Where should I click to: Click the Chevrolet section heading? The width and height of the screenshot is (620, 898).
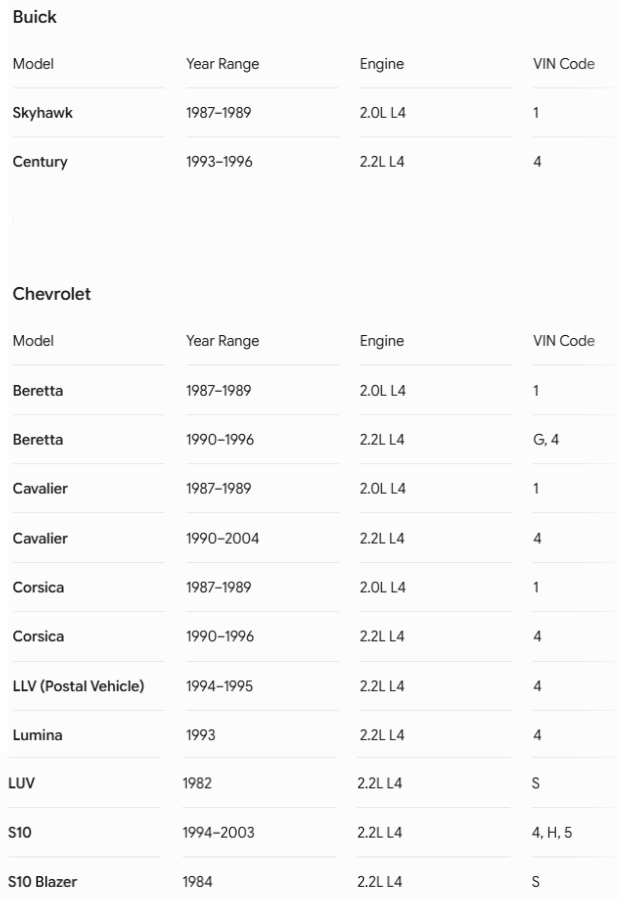click(52, 294)
